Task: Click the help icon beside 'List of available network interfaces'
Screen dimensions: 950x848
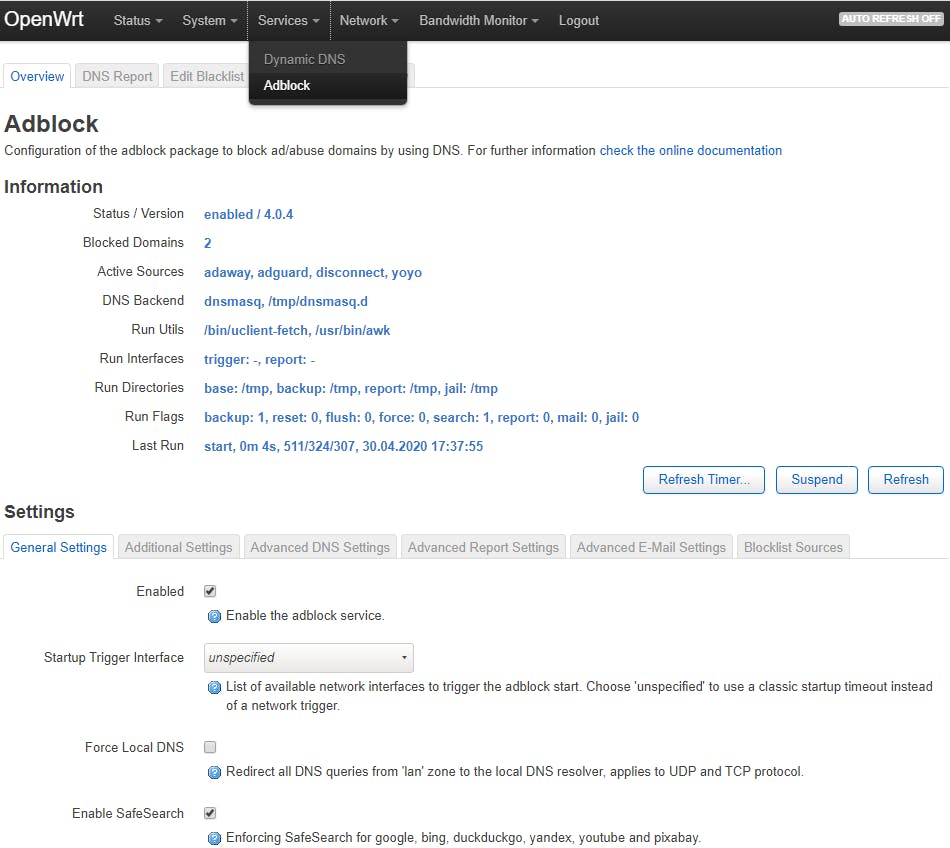Action: pyautogui.click(x=214, y=687)
